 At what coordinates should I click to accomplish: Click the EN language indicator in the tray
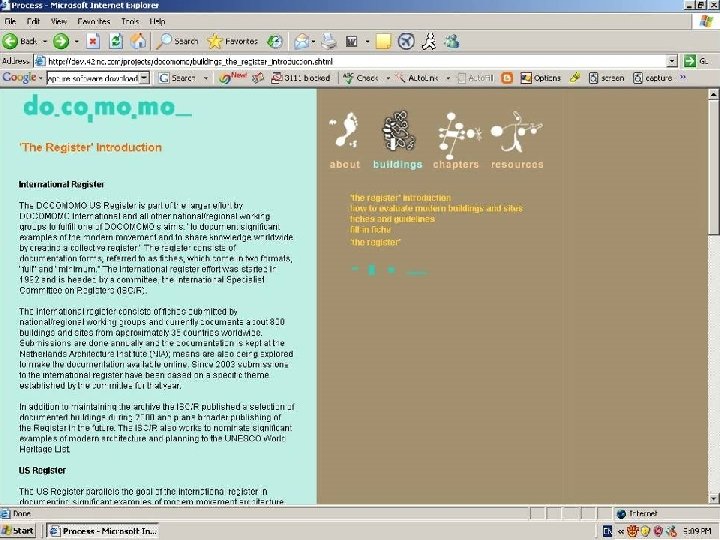point(607,531)
